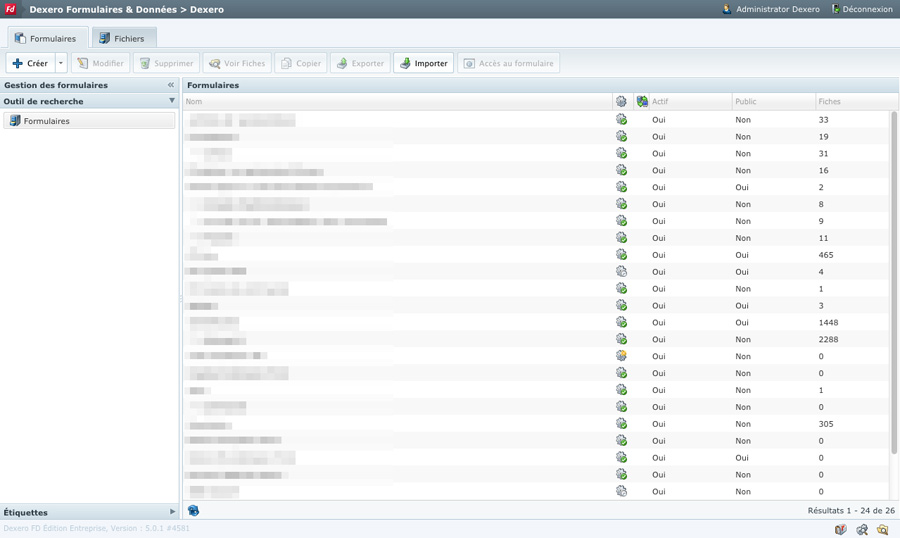Click the refresh icon below the grid
The height and width of the screenshot is (538, 900).
(x=193, y=511)
